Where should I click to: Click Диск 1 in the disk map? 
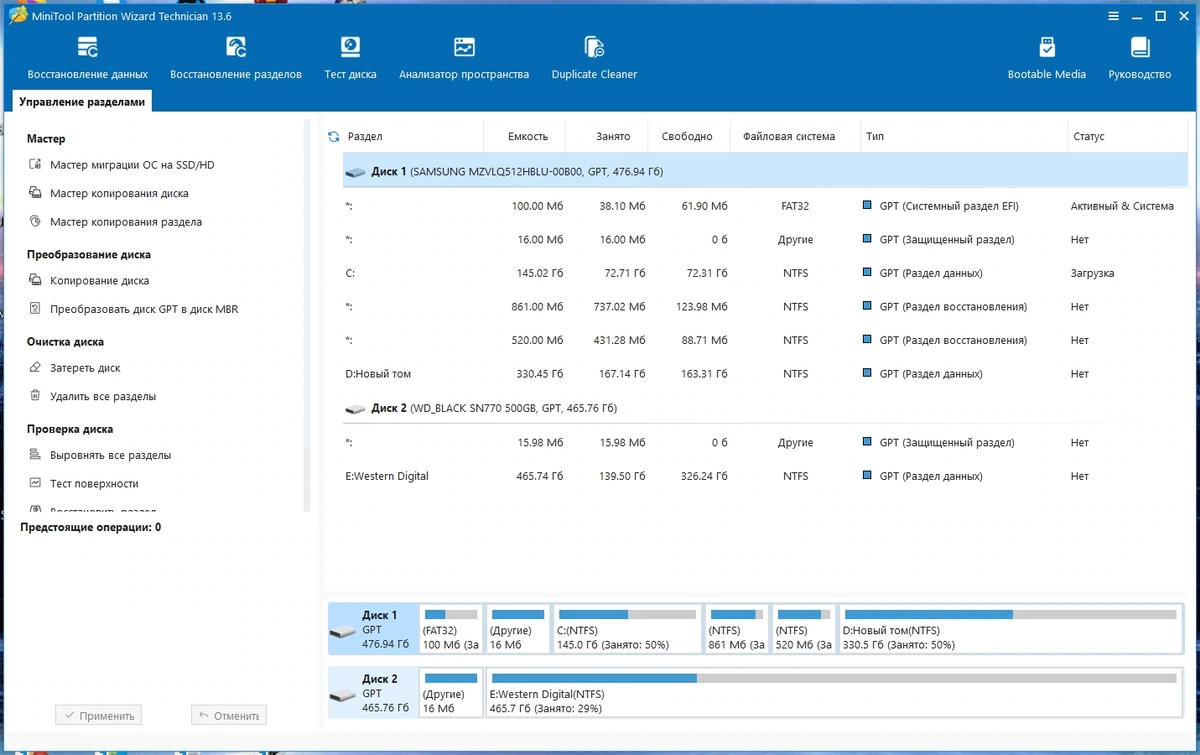coord(372,629)
